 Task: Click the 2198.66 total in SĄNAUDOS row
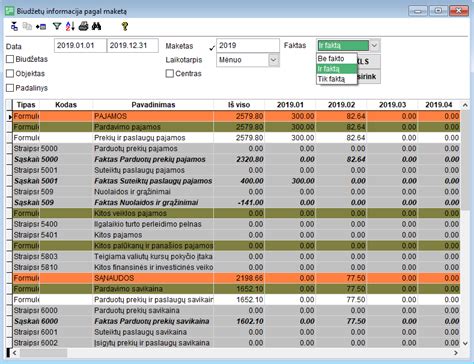(250, 278)
